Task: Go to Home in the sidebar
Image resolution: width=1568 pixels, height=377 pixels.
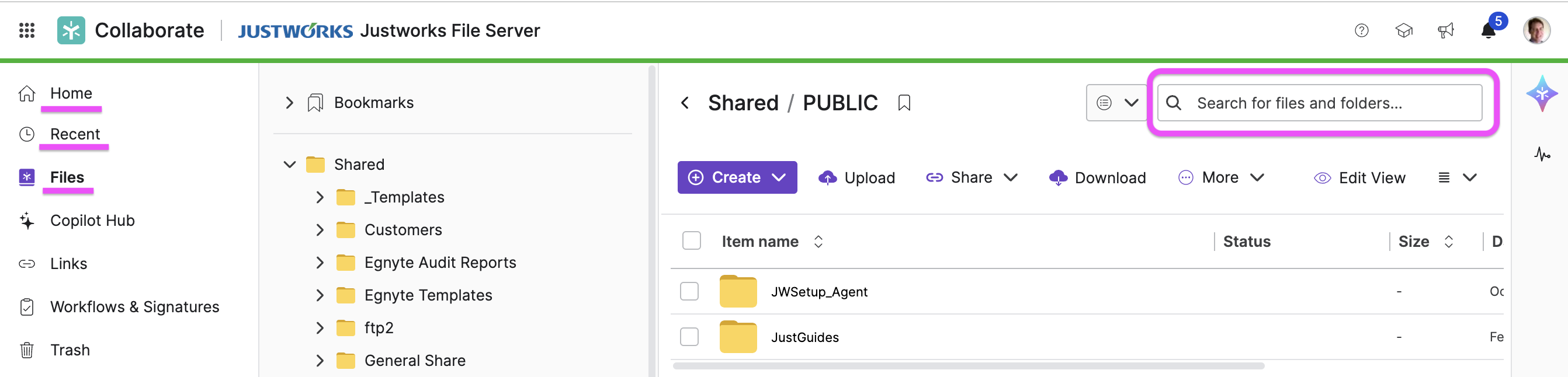Action: coord(71,93)
